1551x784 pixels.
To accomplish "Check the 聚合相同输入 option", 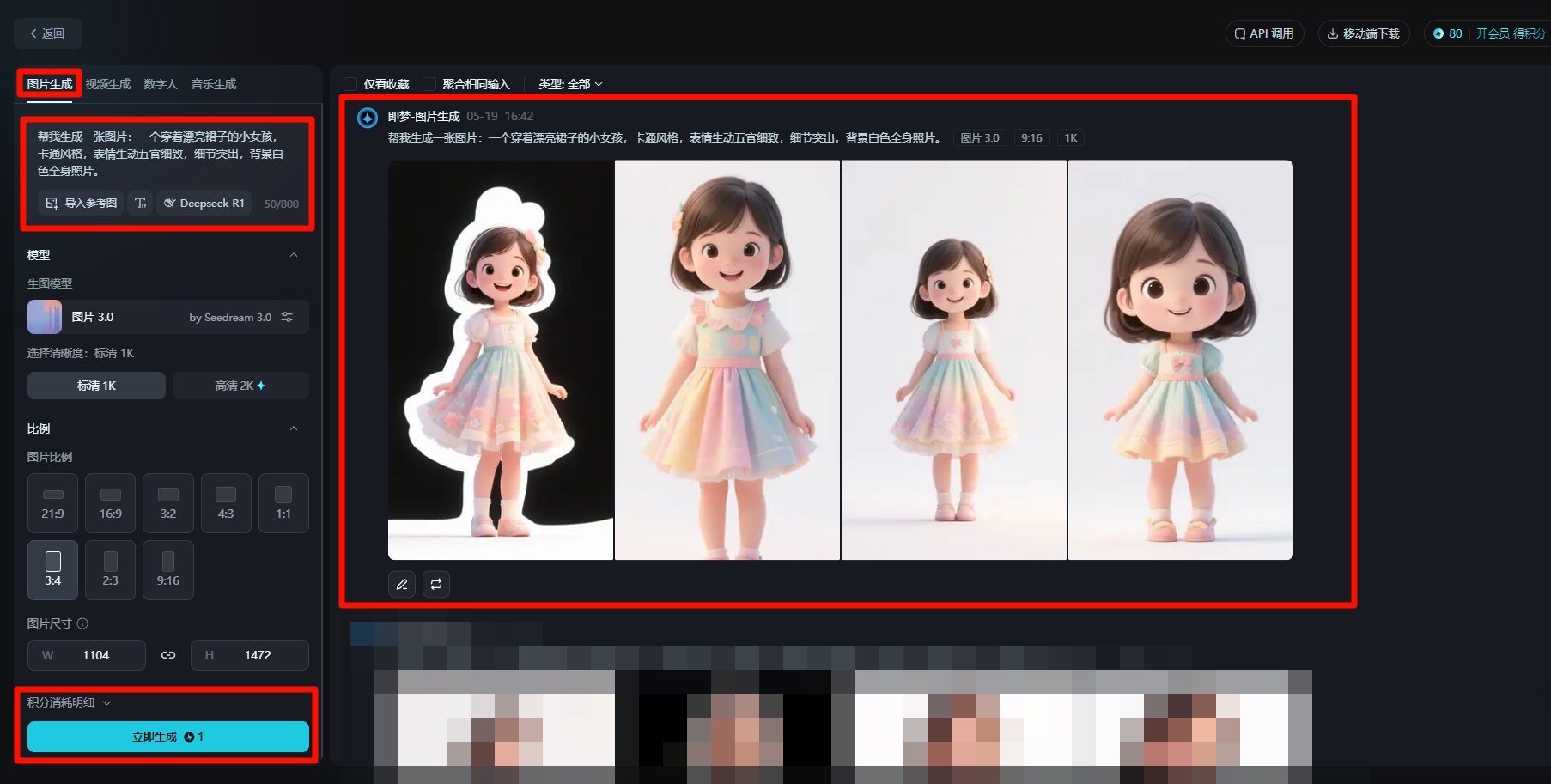I will (x=427, y=84).
